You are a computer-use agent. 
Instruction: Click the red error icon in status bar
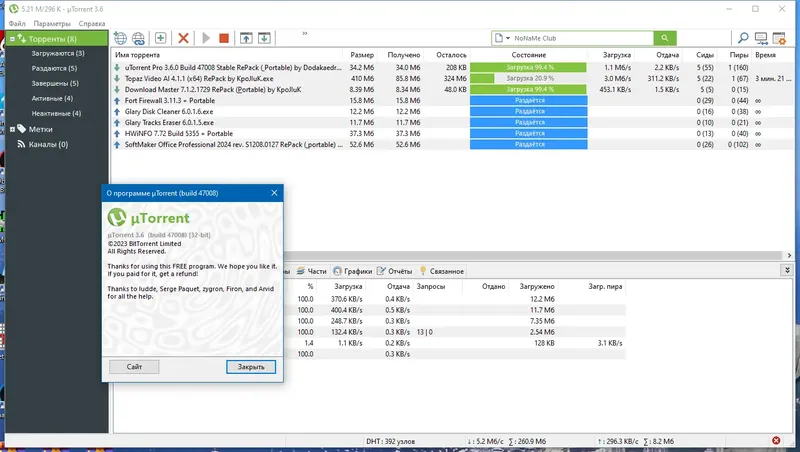(776, 441)
